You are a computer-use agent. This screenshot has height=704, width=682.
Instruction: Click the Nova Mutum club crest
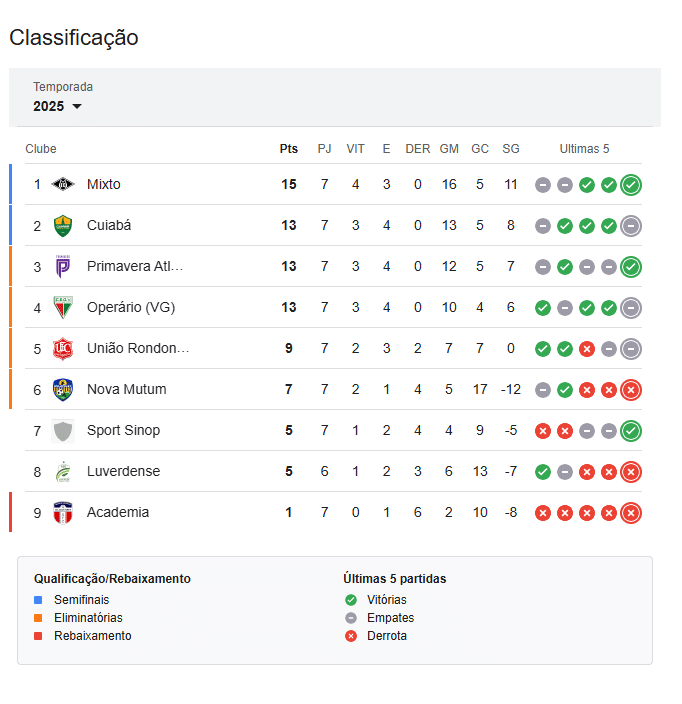(63, 389)
